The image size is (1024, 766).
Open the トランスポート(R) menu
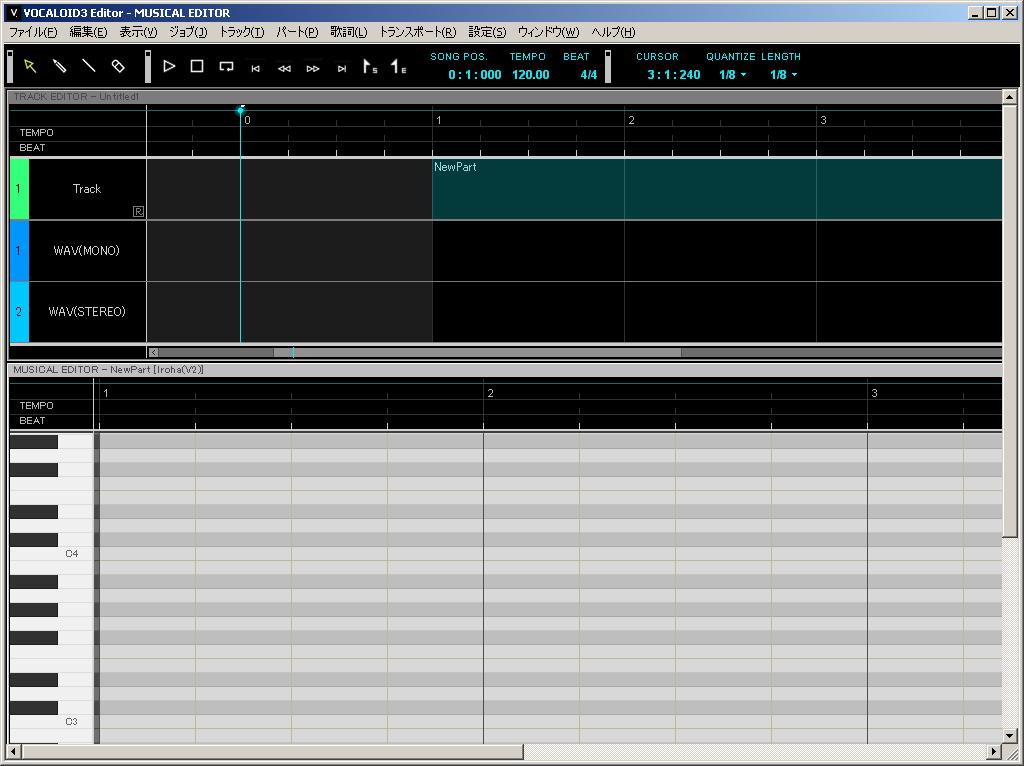(417, 32)
